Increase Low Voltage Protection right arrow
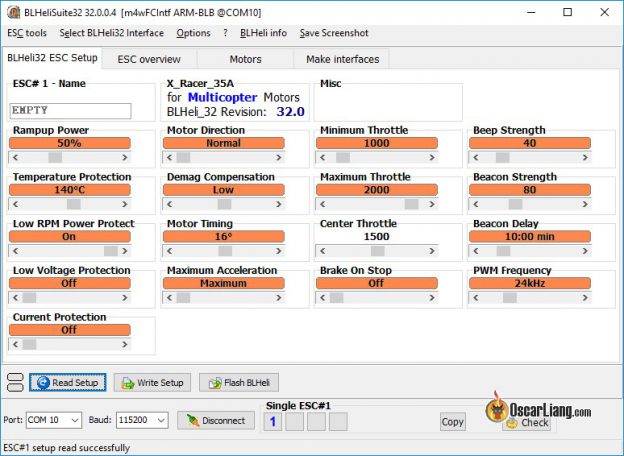The width and height of the screenshot is (624, 456). coord(125,298)
